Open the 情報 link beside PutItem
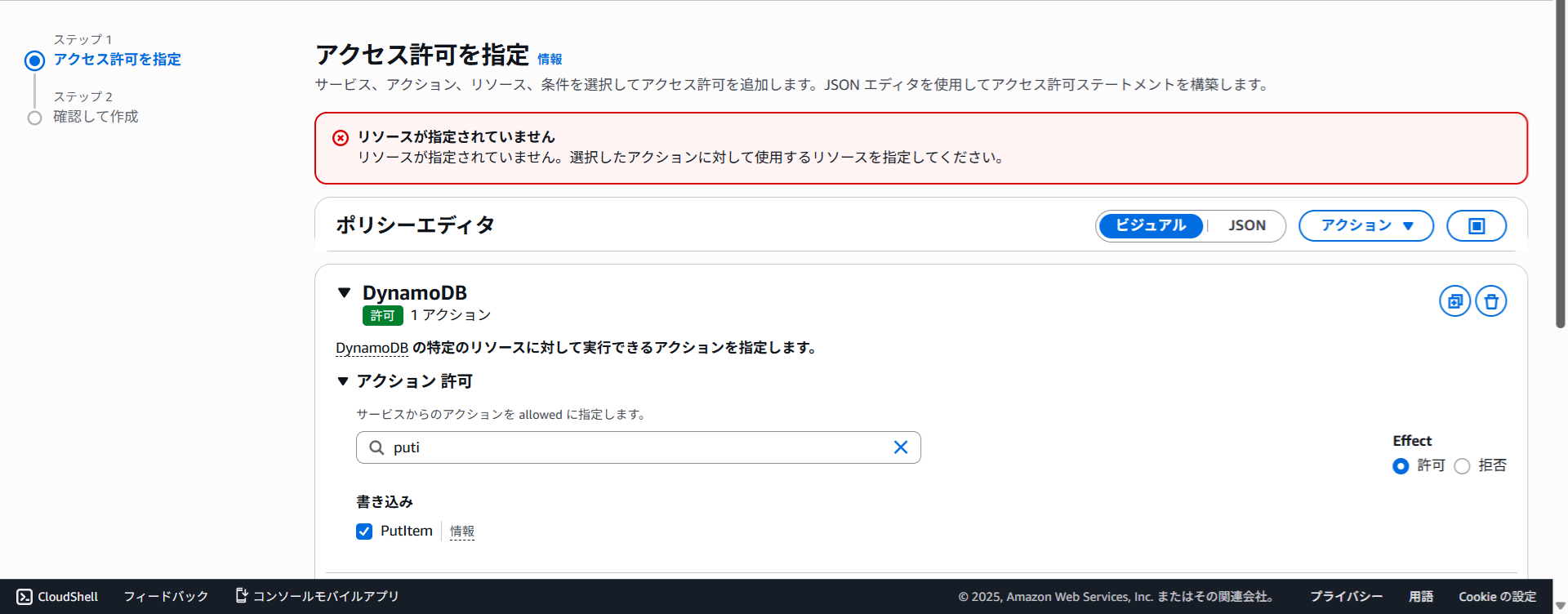 point(461,532)
